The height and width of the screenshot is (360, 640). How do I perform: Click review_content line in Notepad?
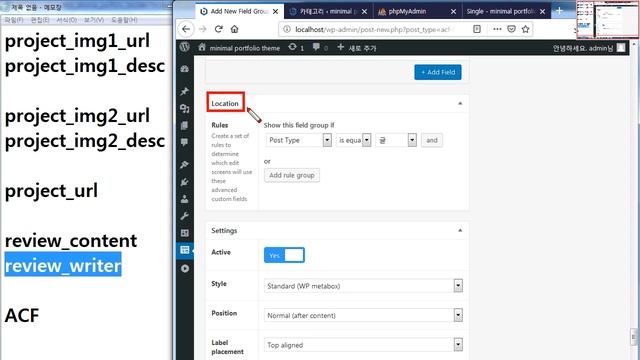tap(71, 241)
